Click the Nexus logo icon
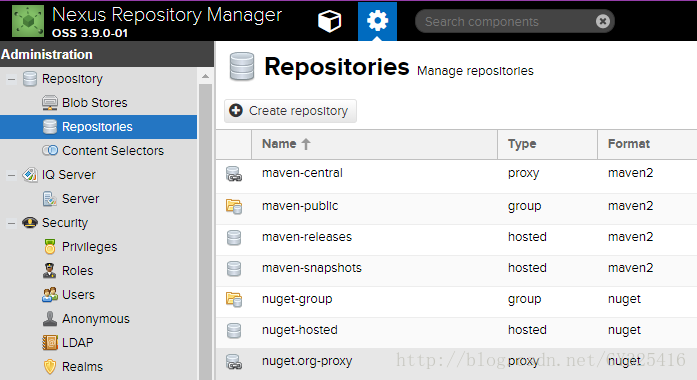697x380 pixels. point(28,21)
